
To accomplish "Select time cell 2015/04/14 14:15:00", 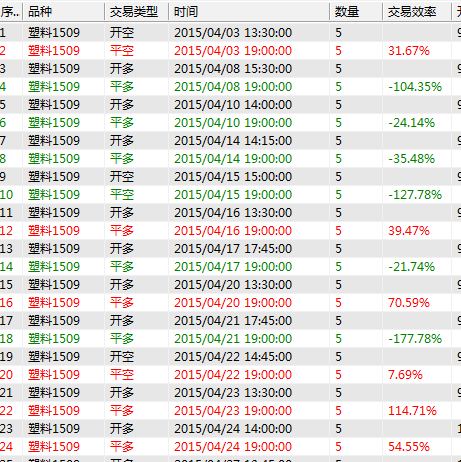I will coord(233,141).
